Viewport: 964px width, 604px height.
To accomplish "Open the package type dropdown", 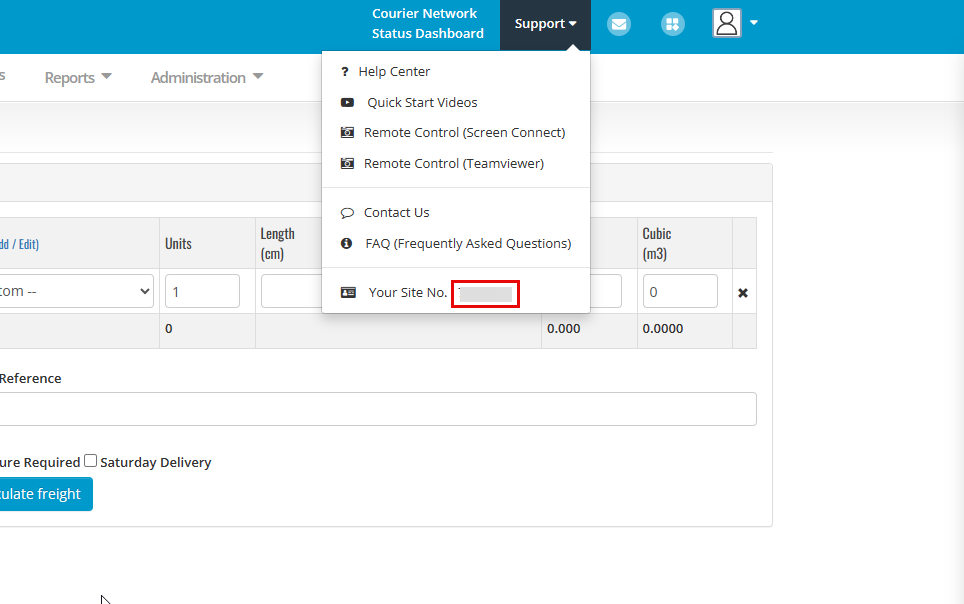I will (x=76, y=291).
